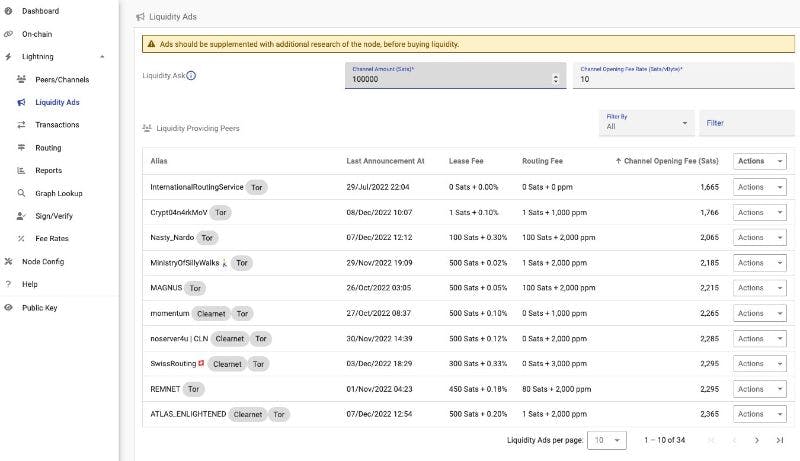Open Routing menu item
This screenshot has height=461, width=800.
pos(48,148)
